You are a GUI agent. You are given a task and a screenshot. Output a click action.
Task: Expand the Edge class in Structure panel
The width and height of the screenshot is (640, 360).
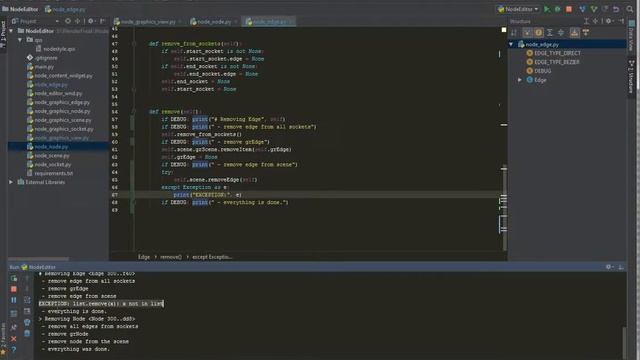(520, 80)
